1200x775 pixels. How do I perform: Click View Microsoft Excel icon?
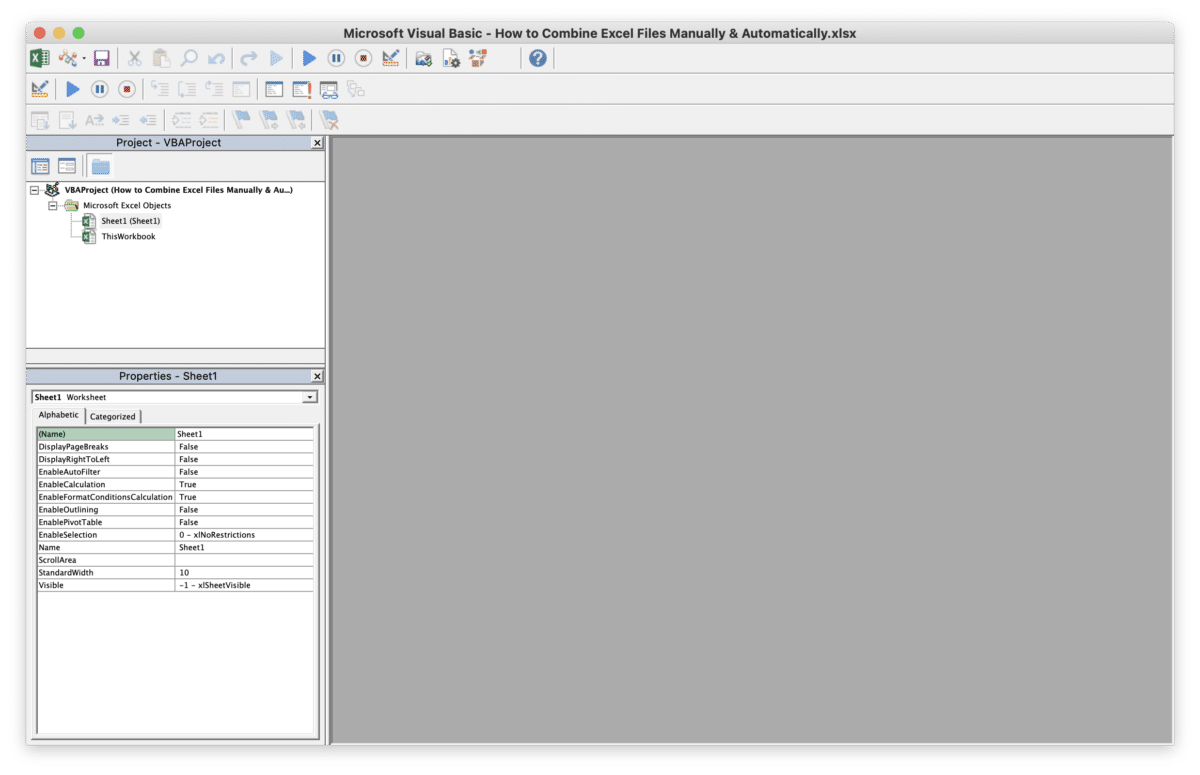[x=40, y=58]
